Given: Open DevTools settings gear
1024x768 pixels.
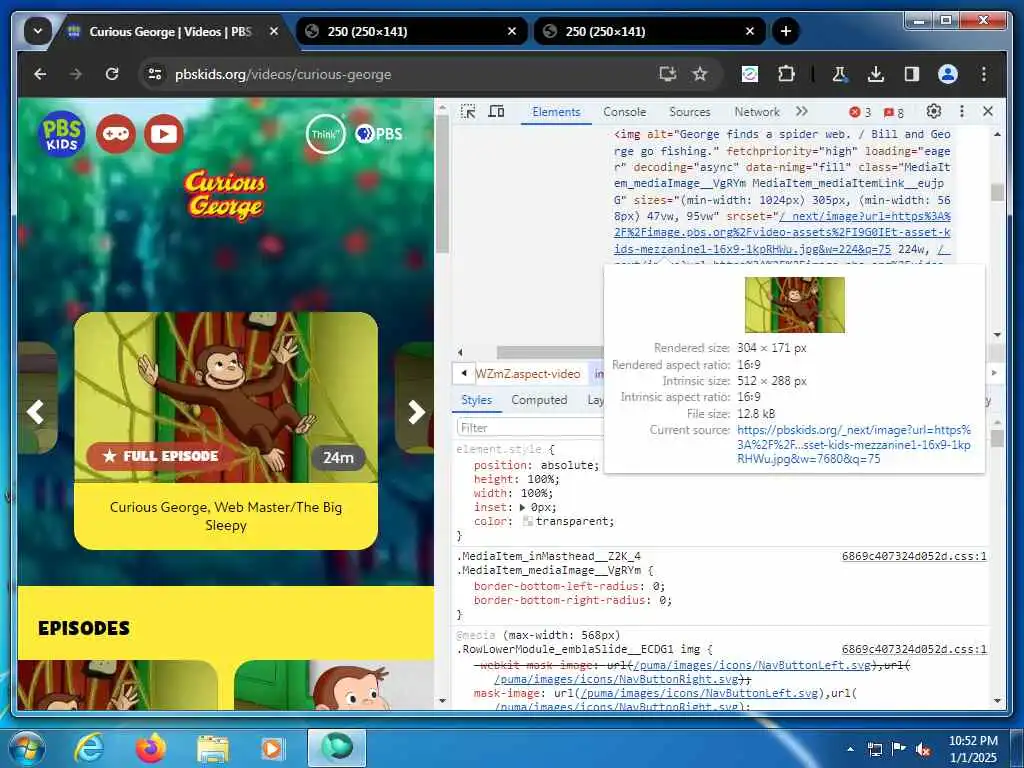Looking at the screenshot, I should 934,112.
